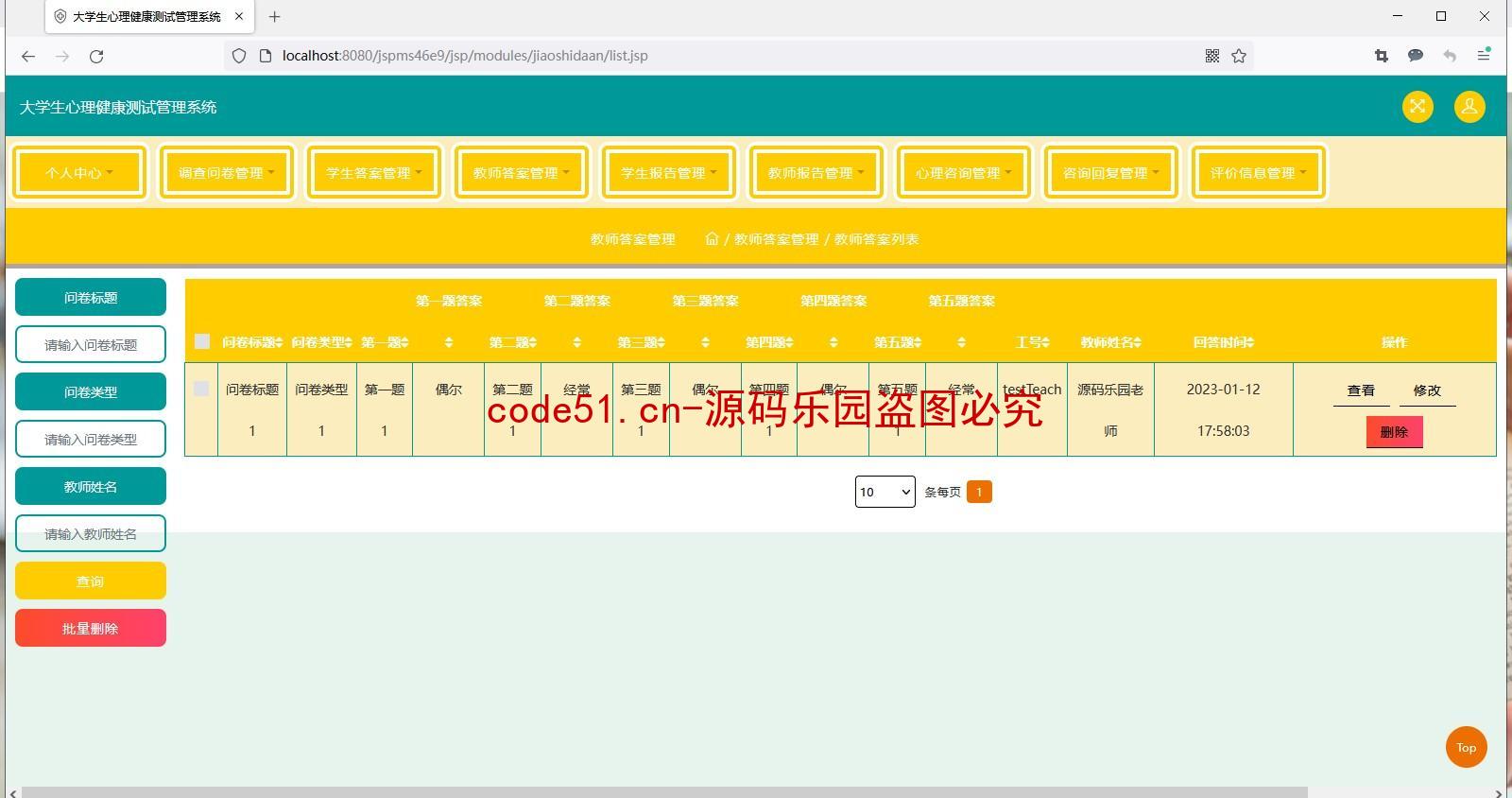1512x798 pixels.
Task: Reload the page with refresh icon
Action: point(96,56)
